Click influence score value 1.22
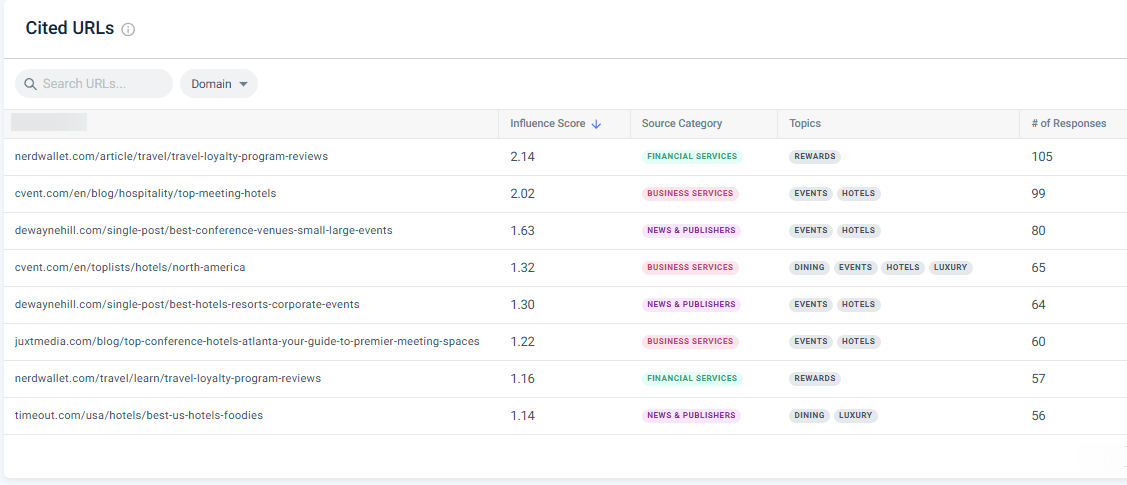 pos(523,342)
